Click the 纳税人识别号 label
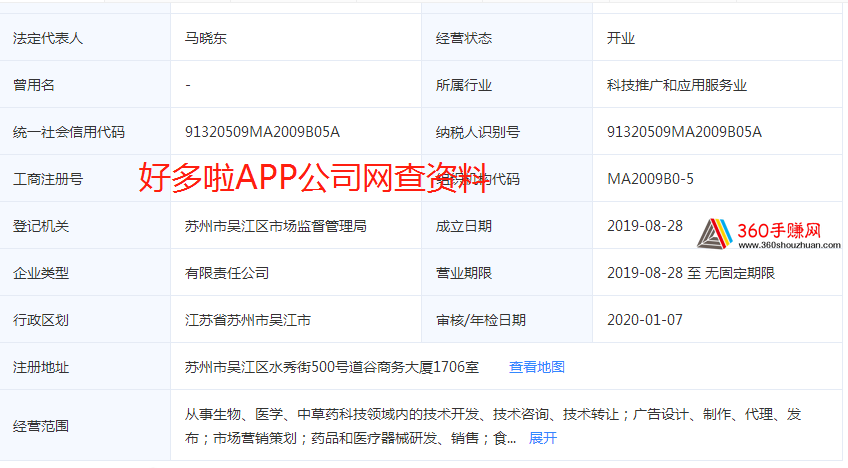848x468 pixels. pyautogui.click(x=478, y=132)
